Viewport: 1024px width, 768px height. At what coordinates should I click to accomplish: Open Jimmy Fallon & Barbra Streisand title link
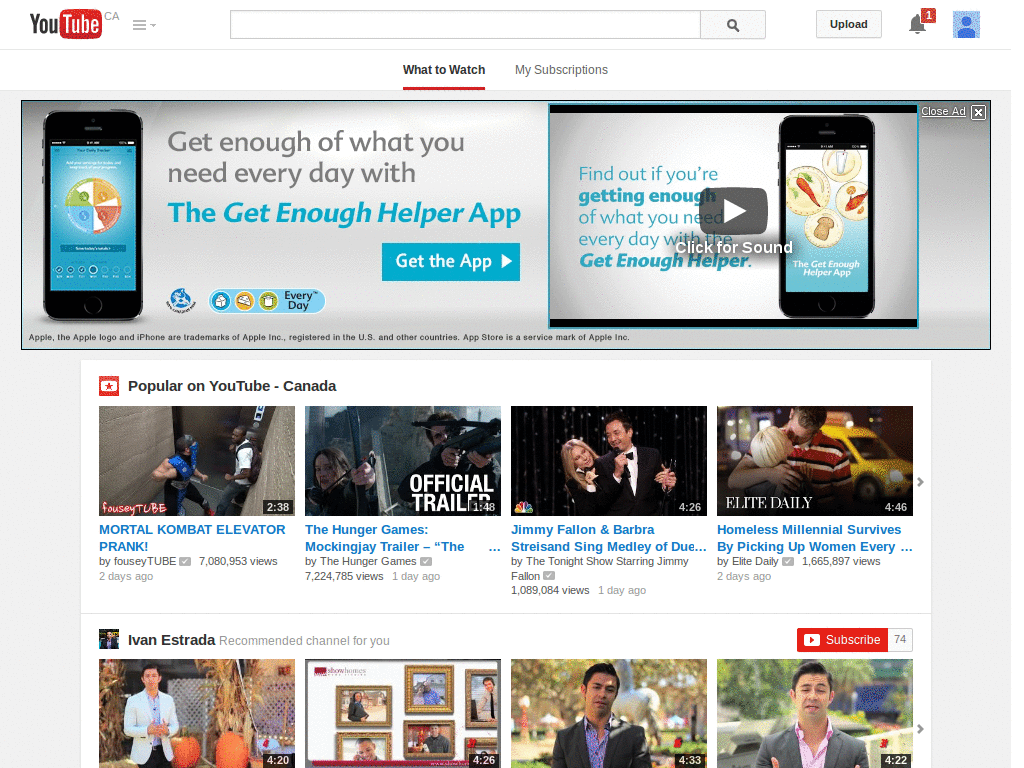pyautogui.click(x=609, y=537)
